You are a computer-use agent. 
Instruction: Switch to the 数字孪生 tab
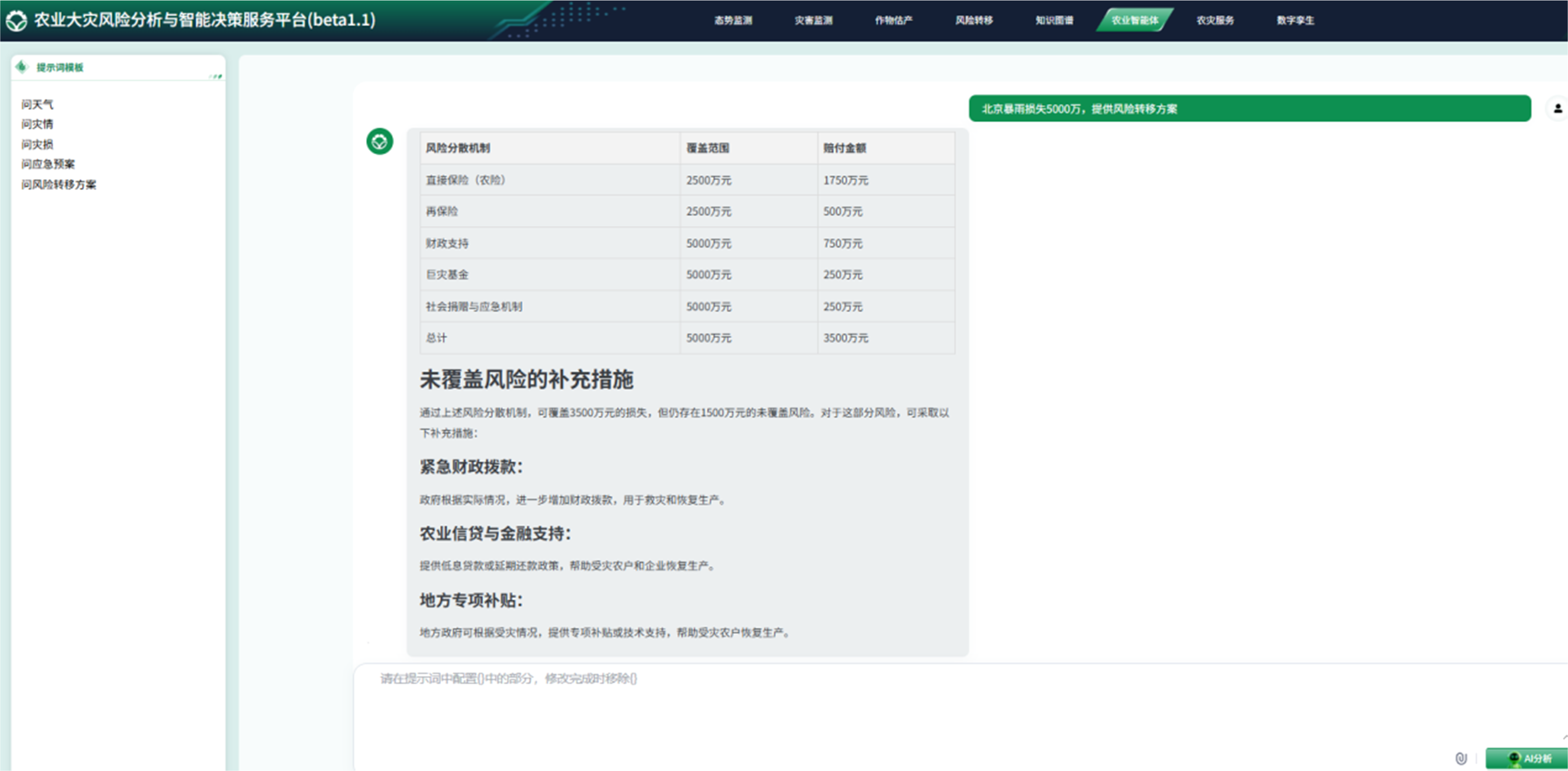tap(1295, 20)
